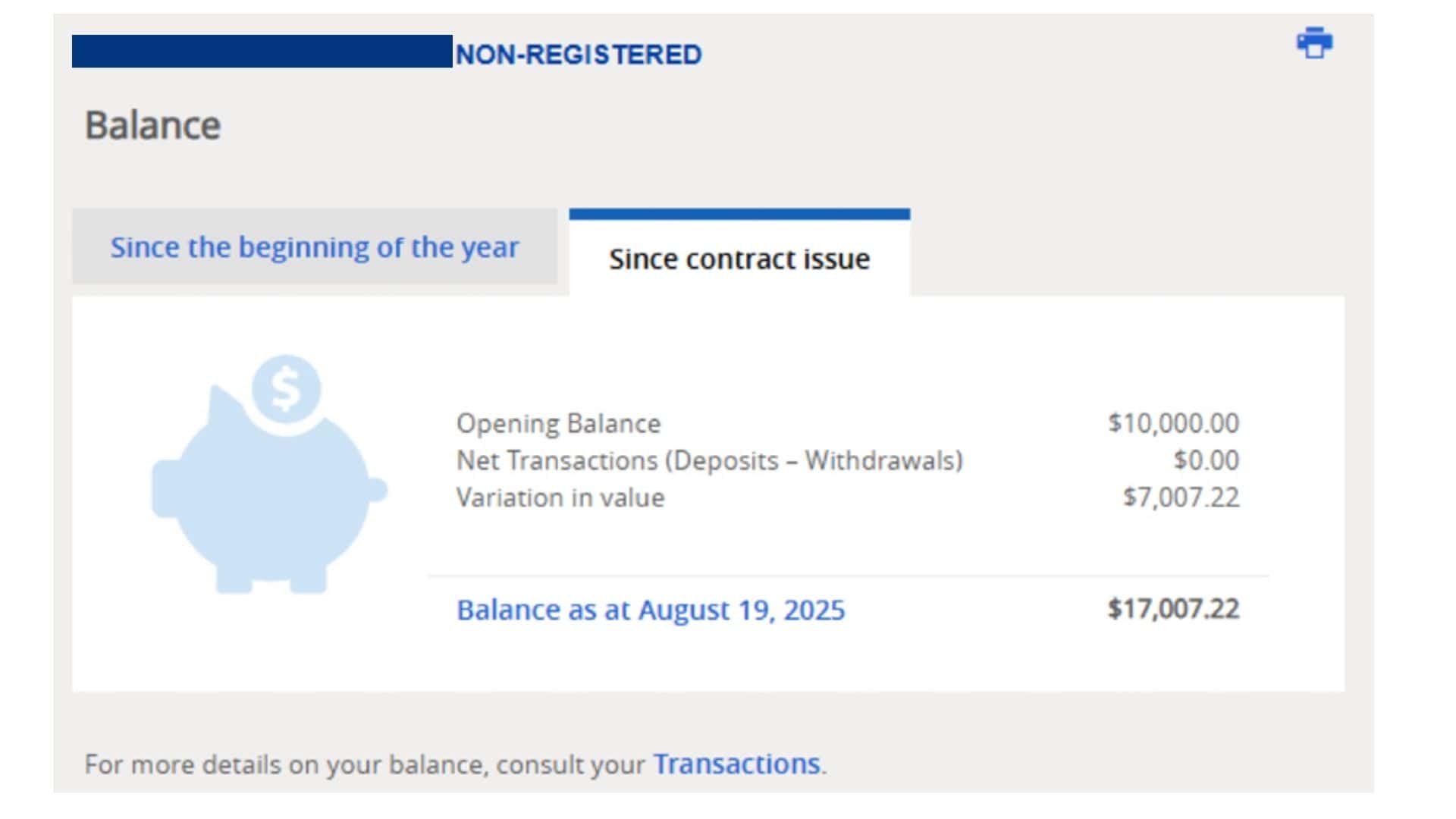Select the Since contract issue tab
The height and width of the screenshot is (819, 1456).
click(739, 258)
